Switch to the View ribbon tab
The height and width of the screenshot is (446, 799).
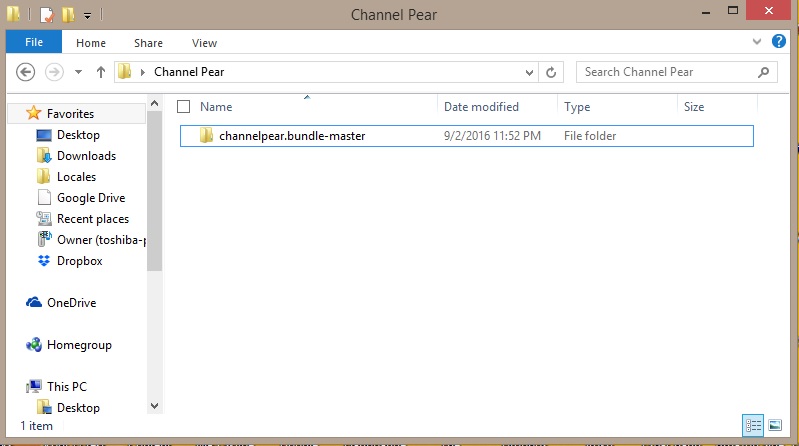point(204,43)
